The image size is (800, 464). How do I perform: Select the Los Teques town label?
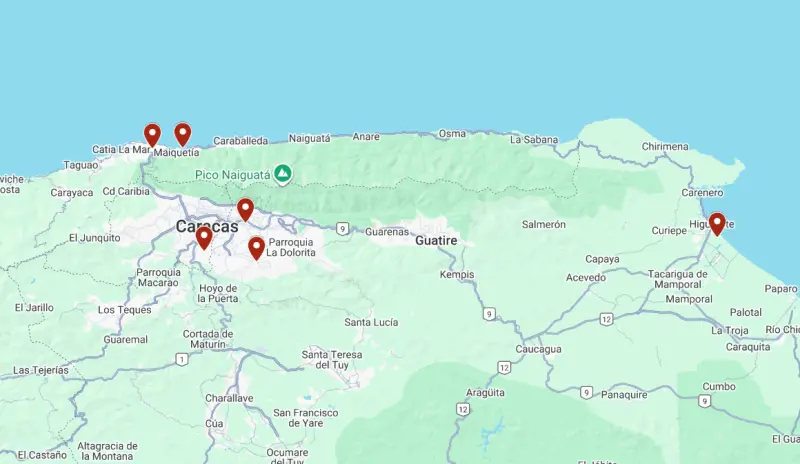pyautogui.click(x=124, y=310)
